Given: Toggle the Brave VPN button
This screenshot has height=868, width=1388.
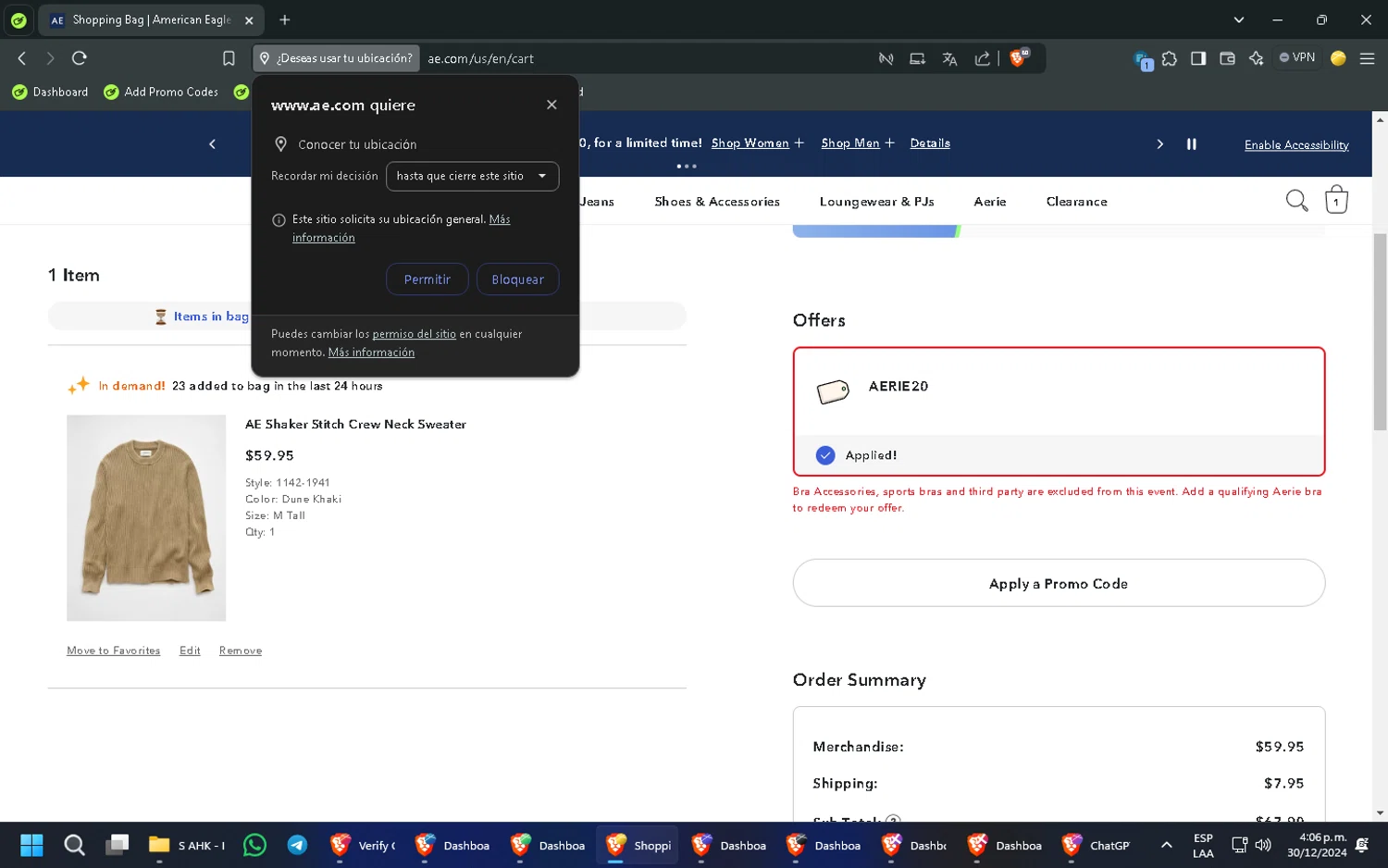Looking at the screenshot, I should [1297, 57].
